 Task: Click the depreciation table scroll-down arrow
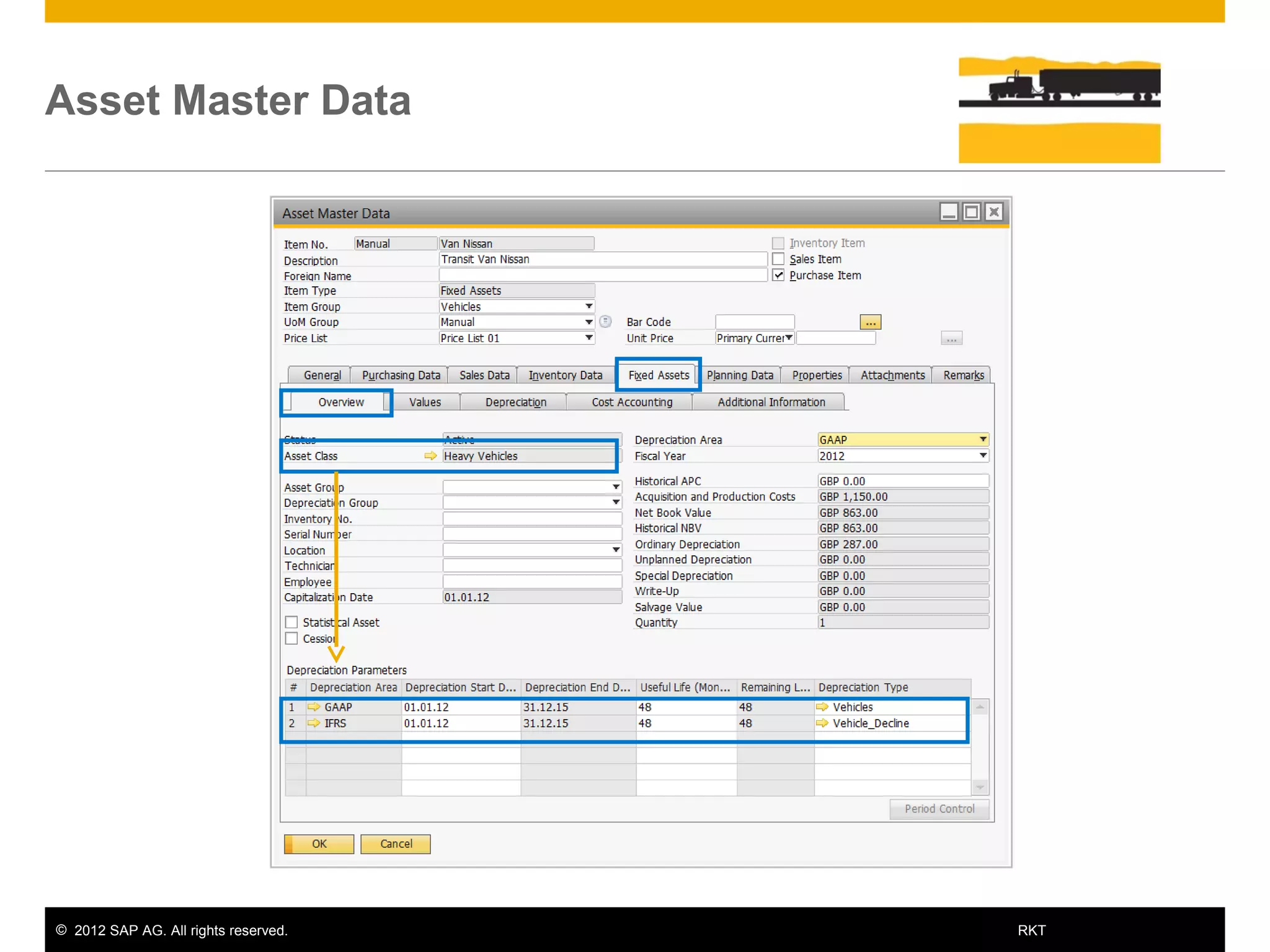980,787
